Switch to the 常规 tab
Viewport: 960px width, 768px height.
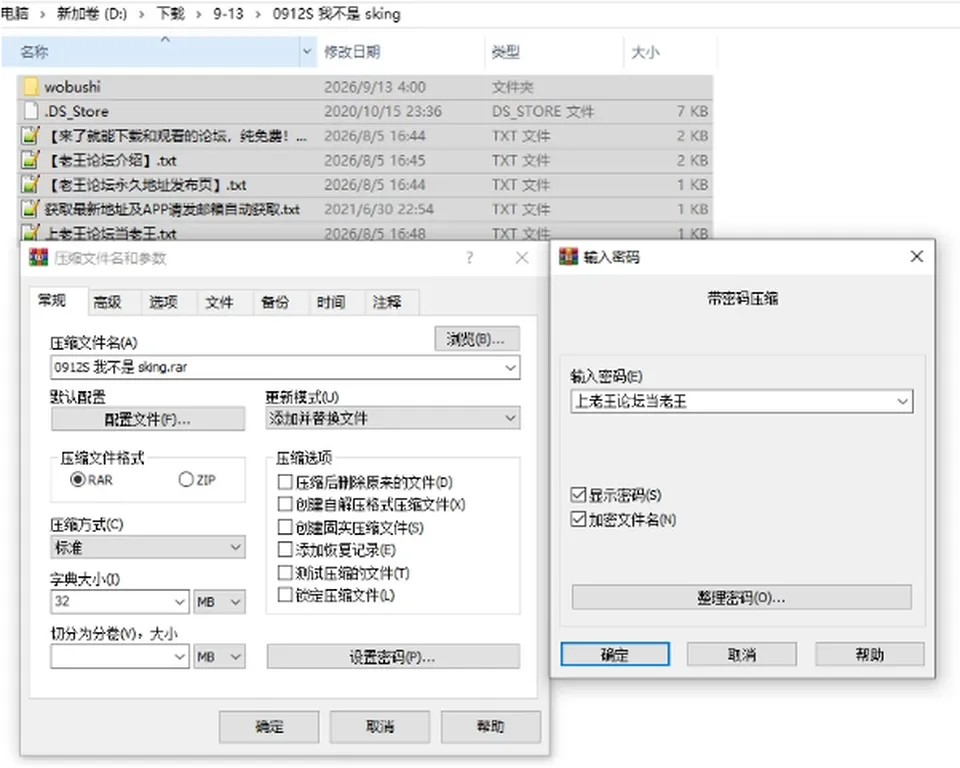(58, 301)
